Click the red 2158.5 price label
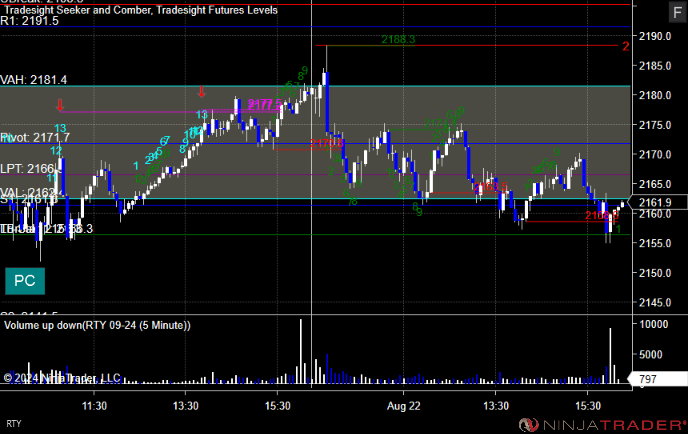This screenshot has height=434, width=688. coord(602,215)
